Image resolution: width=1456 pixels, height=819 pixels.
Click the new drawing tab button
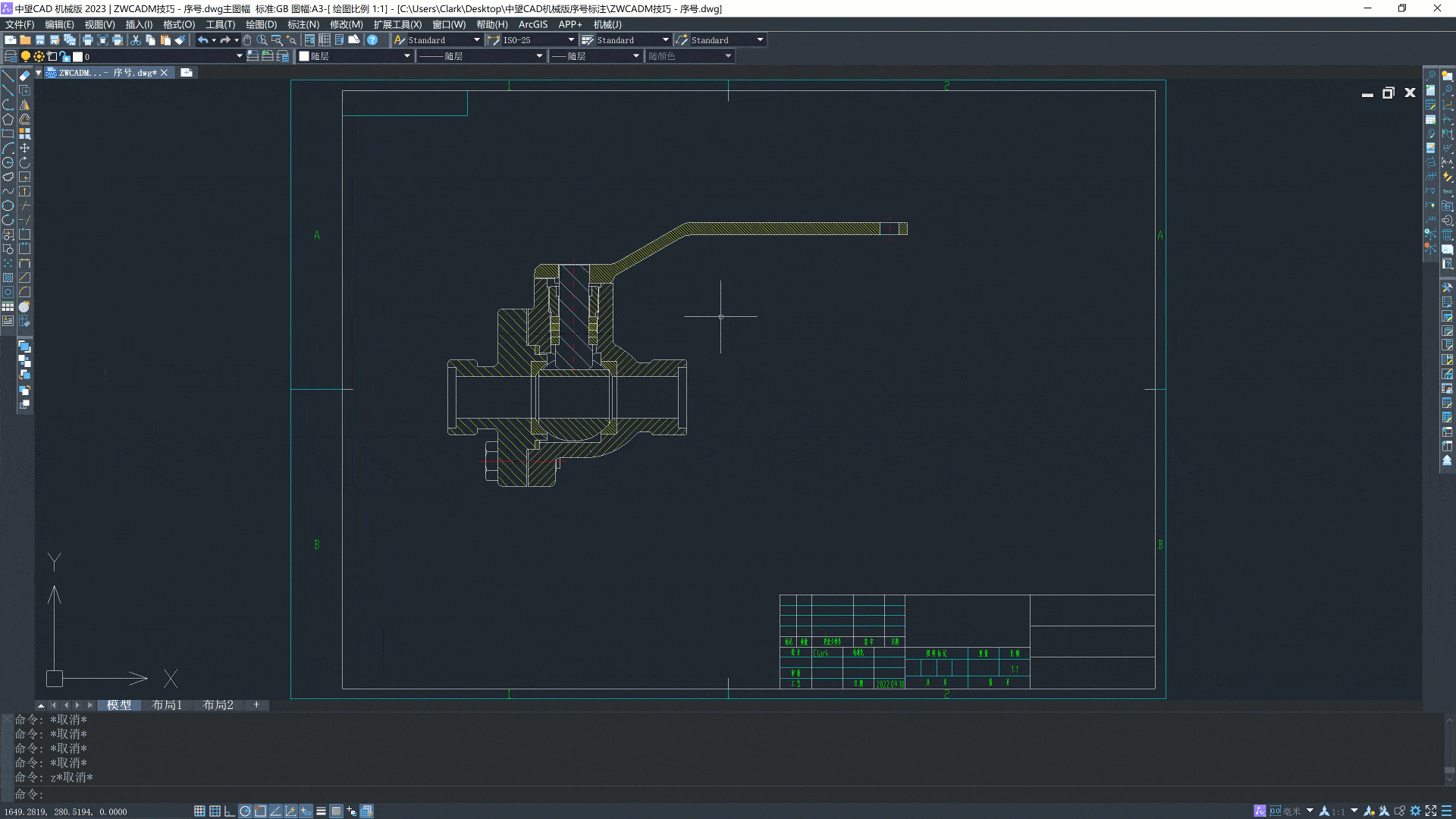coord(187,73)
